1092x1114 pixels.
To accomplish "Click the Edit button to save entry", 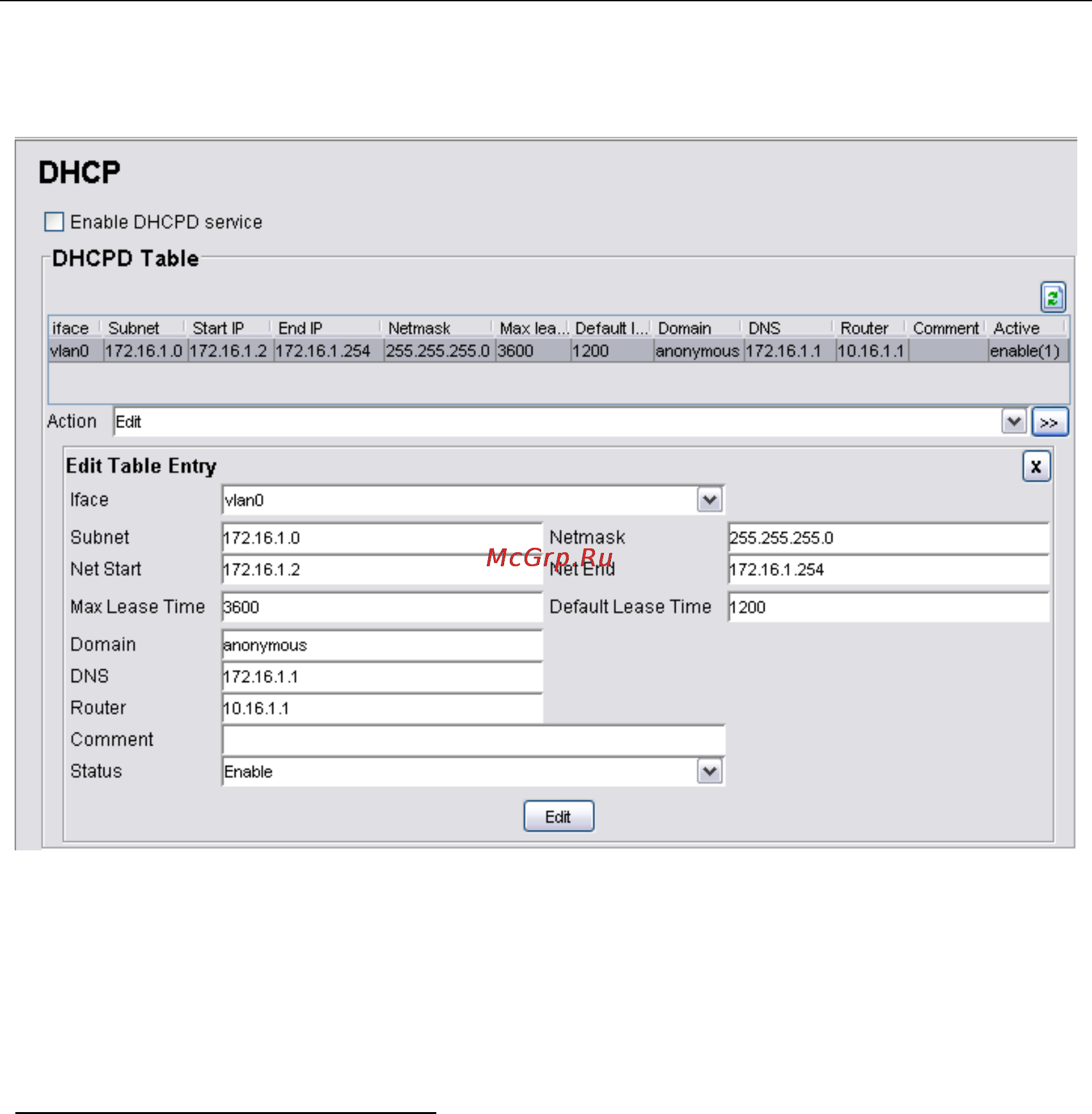I will tap(558, 816).
